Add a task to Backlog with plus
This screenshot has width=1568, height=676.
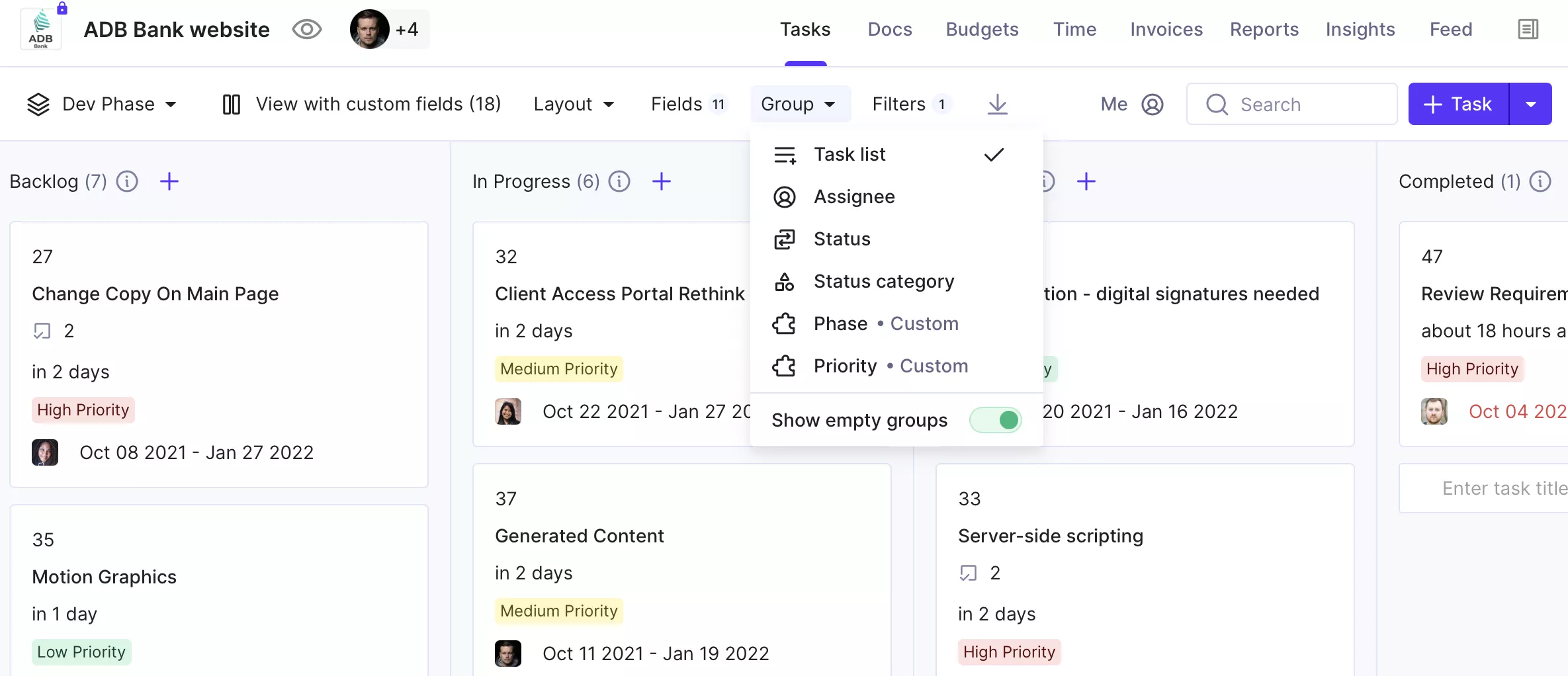point(169,181)
